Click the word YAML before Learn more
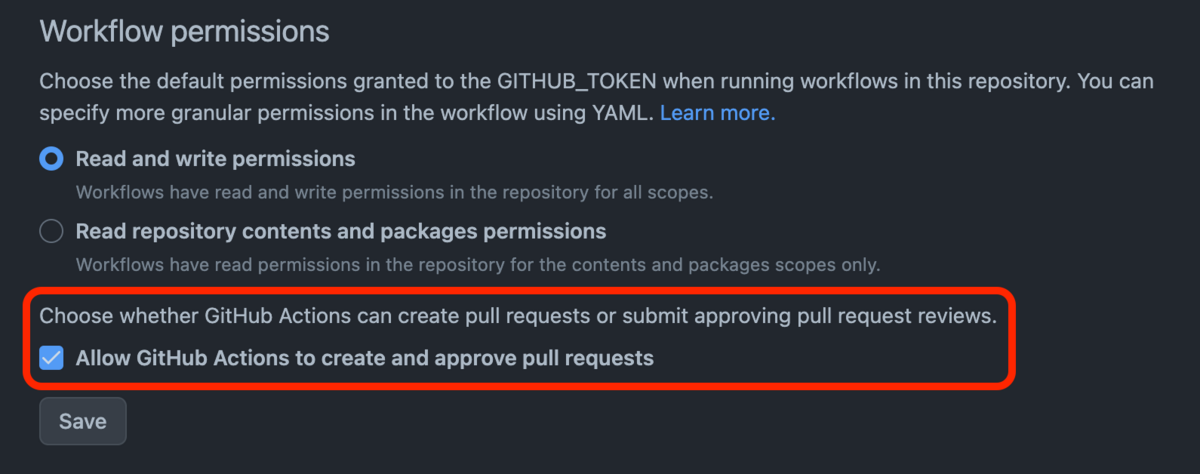Viewport: 1200px width, 474px height. click(x=626, y=113)
